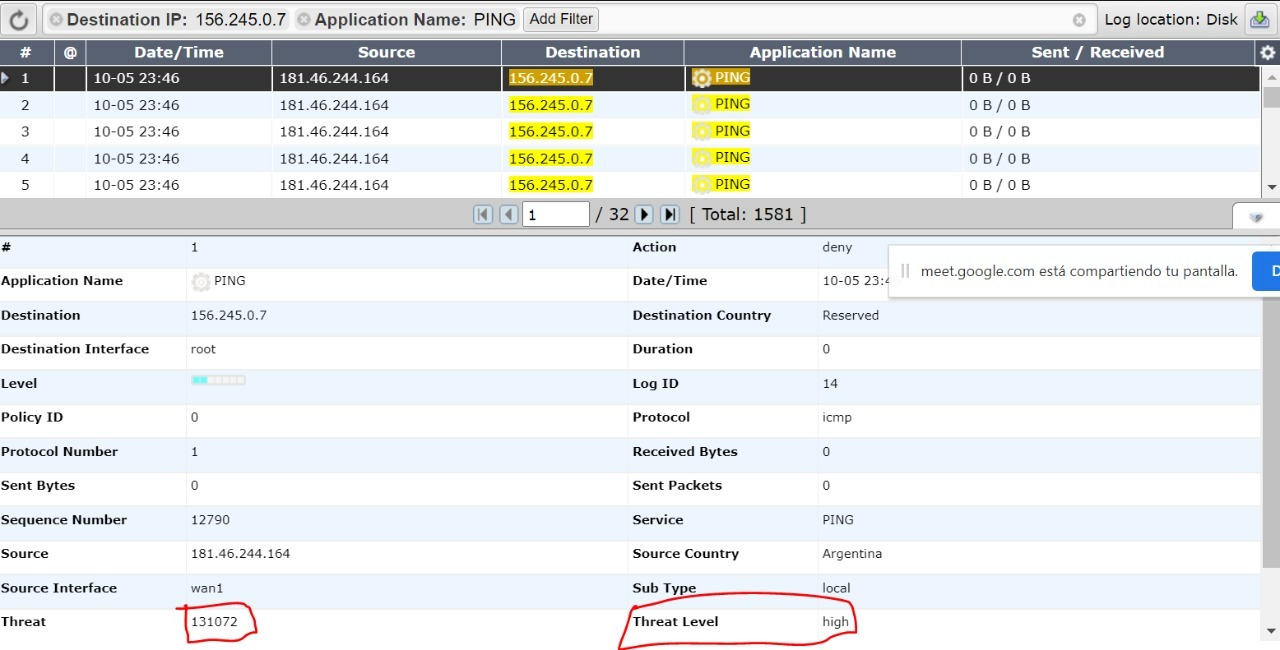Click the blue button on screen-sharing notification

pos(1268,271)
